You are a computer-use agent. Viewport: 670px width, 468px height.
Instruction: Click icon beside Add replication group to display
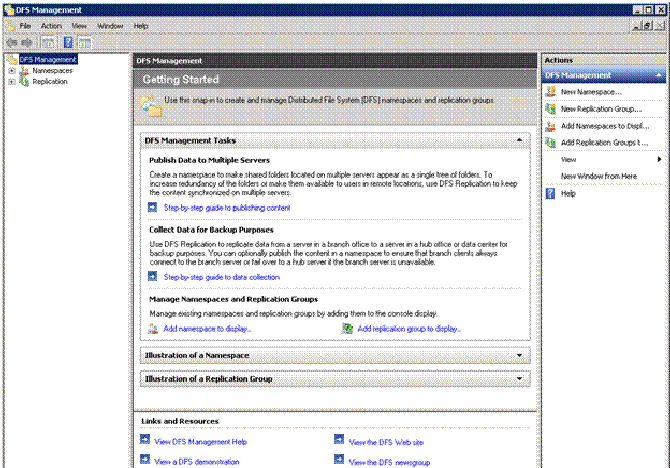(x=347, y=328)
